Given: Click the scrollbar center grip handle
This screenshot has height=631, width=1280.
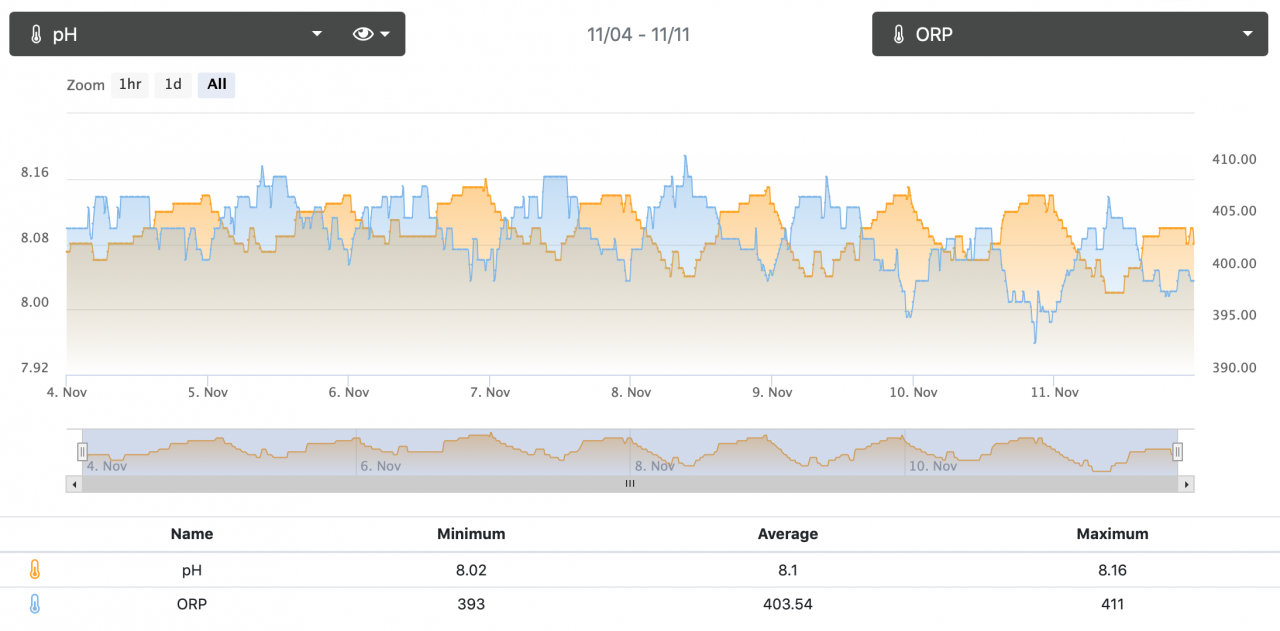Looking at the screenshot, I should click(630, 484).
